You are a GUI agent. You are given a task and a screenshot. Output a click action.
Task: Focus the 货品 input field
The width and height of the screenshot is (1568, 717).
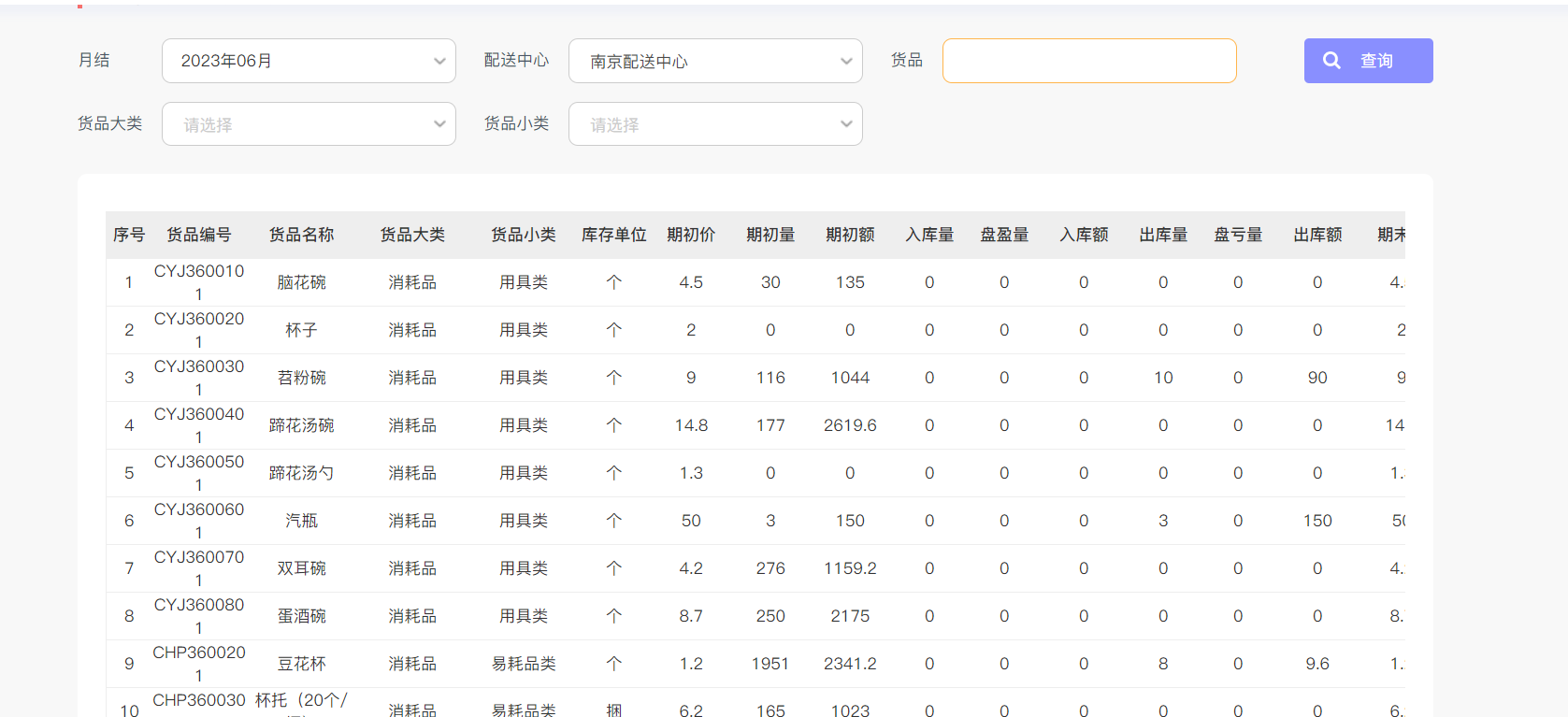(x=1089, y=61)
